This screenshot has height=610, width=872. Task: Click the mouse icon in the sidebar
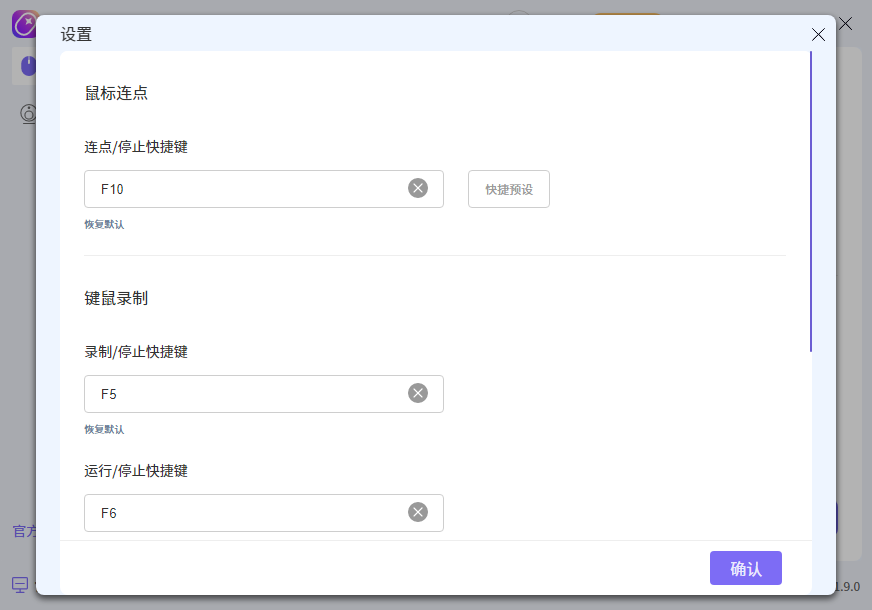27,66
